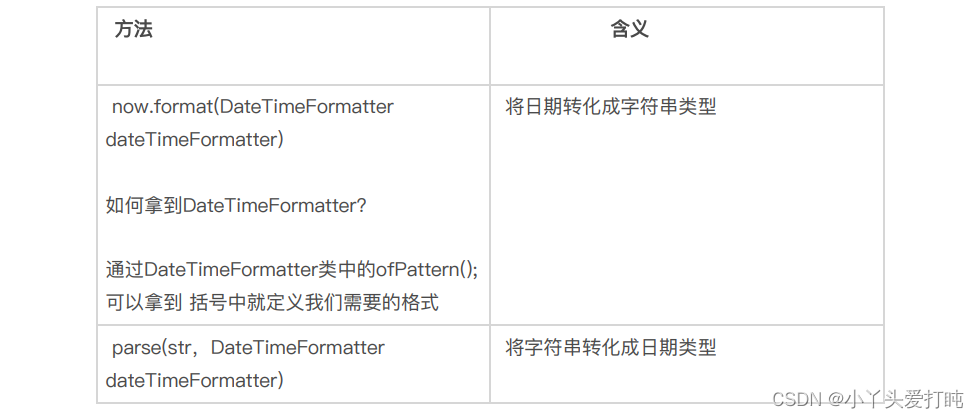The width and height of the screenshot is (979, 418).
Task: Click the 如何拿到DateTimeFormatter? question line
Action: coord(236,206)
